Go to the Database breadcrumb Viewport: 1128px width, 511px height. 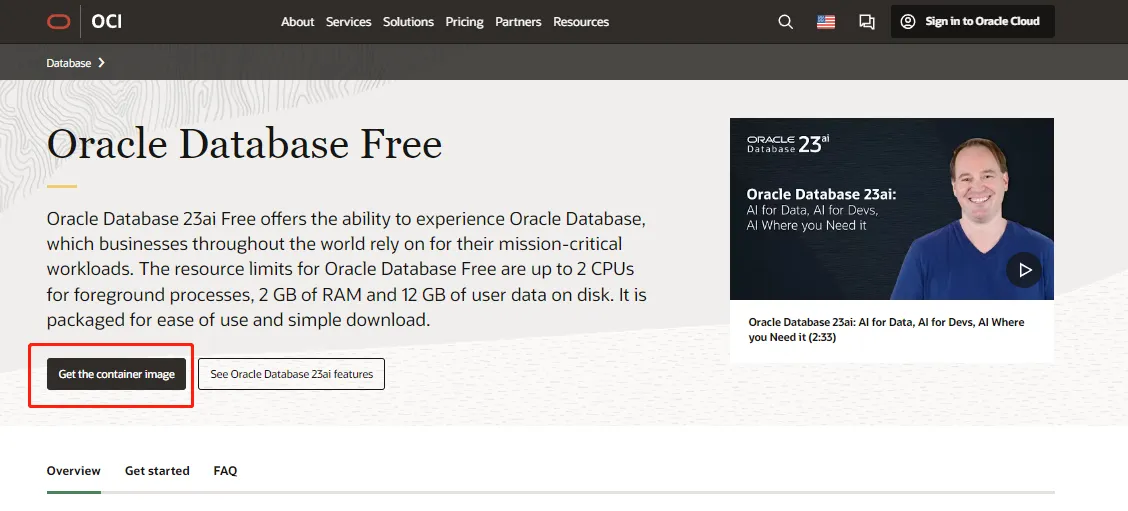coord(68,63)
